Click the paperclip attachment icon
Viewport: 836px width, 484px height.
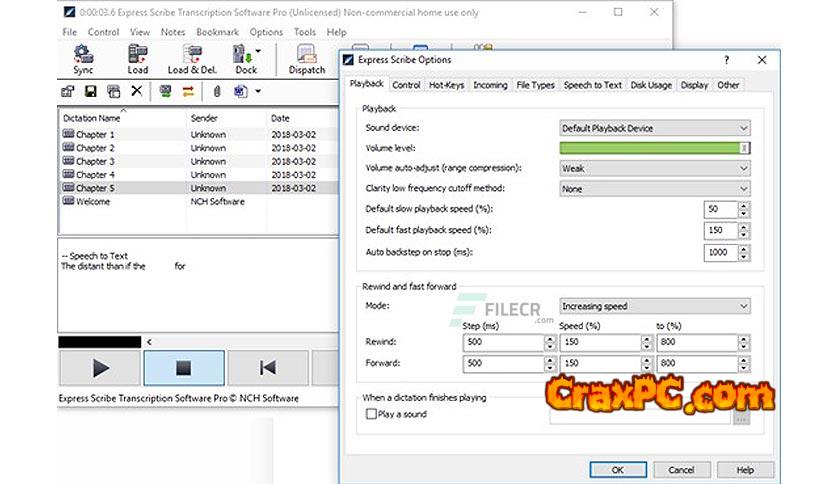215,91
